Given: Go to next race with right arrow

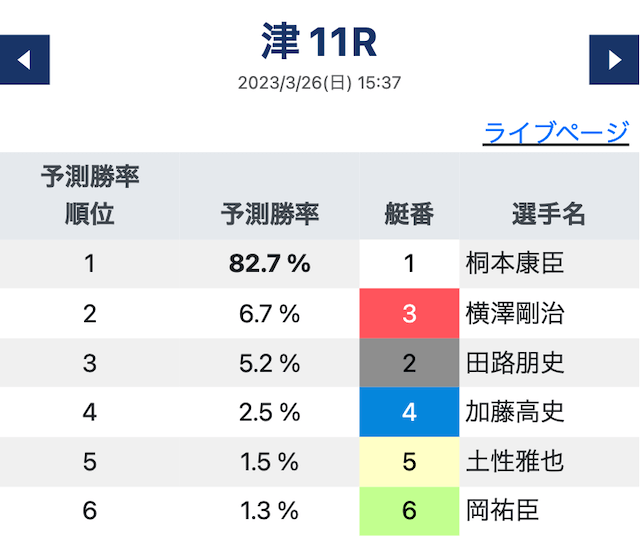Looking at the screenshot, I should 614,60.
